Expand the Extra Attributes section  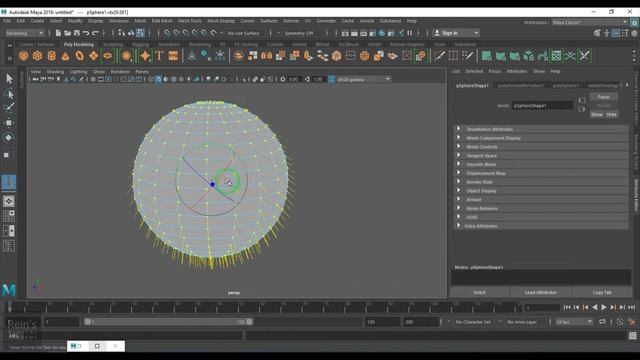click(542, 226)
